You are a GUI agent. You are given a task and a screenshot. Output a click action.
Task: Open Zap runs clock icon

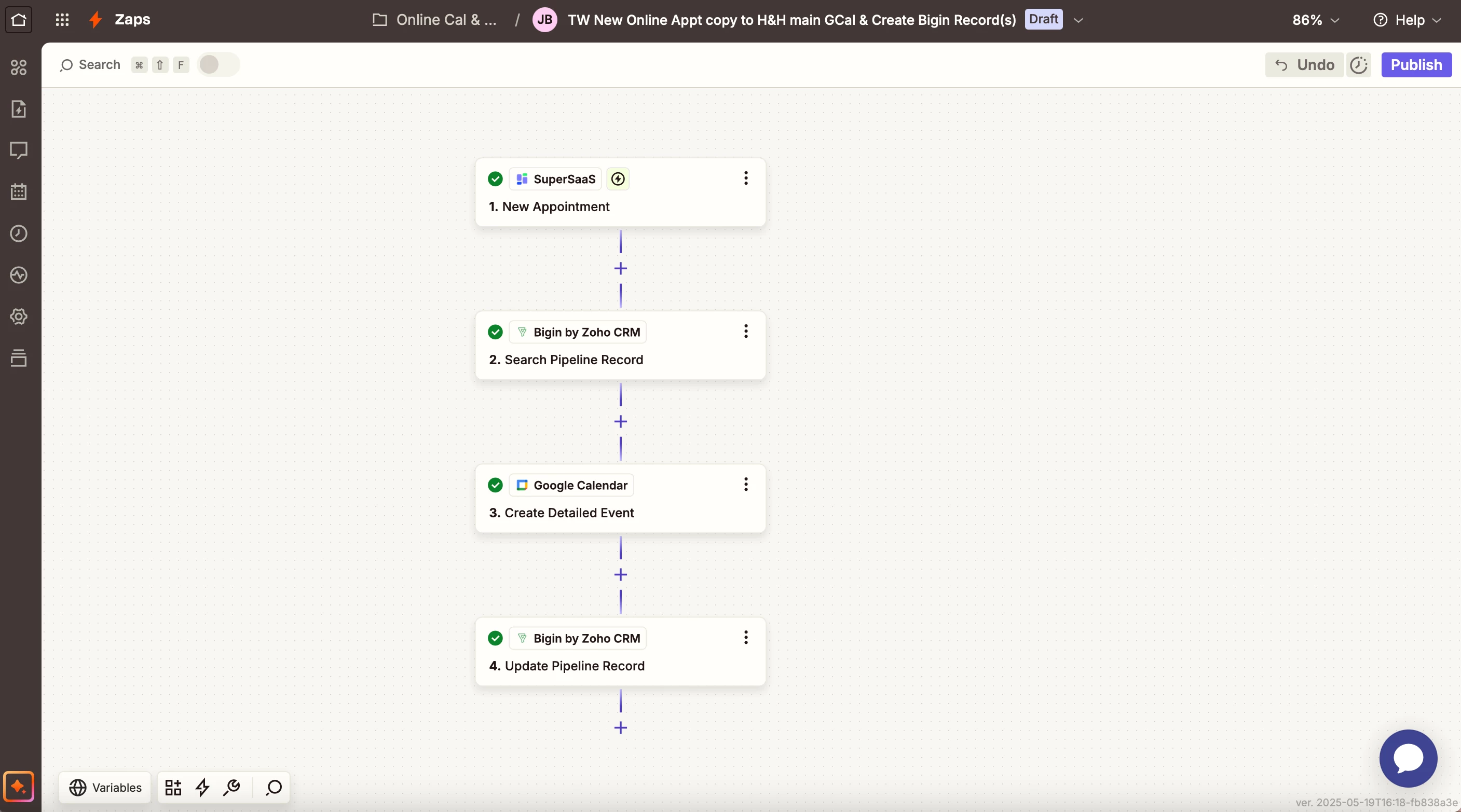[19, 233]
